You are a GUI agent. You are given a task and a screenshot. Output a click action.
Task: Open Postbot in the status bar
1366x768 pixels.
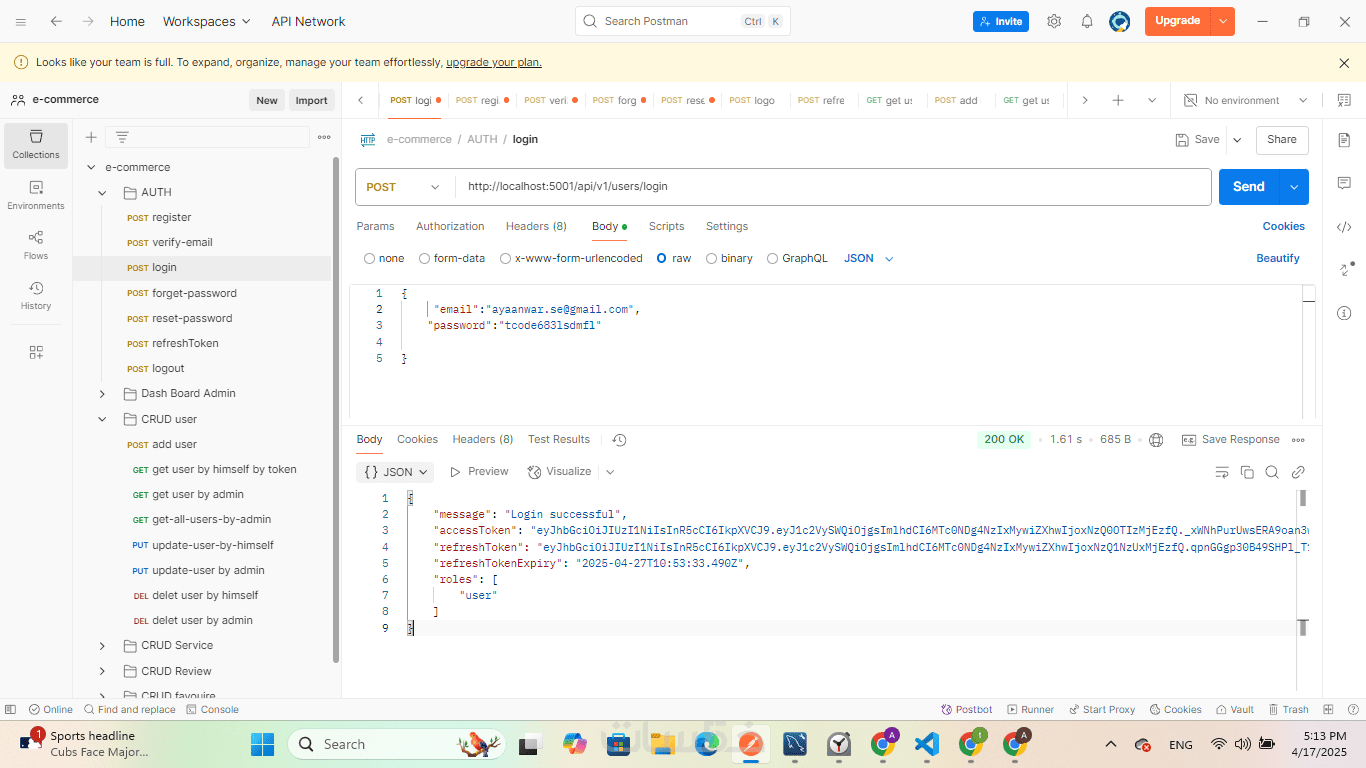[967, 709]
